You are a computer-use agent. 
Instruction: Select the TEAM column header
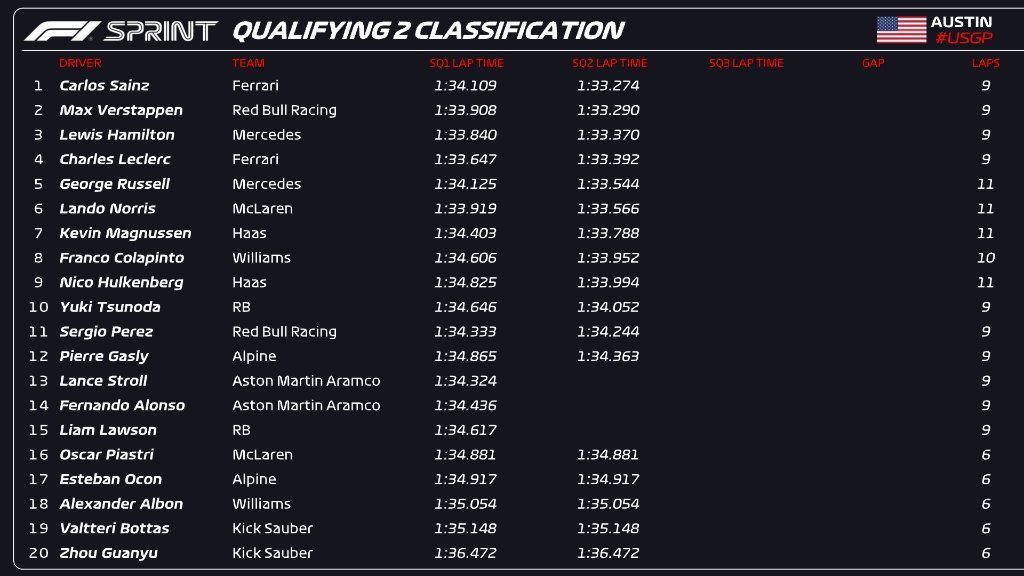[x=248, y=63]
